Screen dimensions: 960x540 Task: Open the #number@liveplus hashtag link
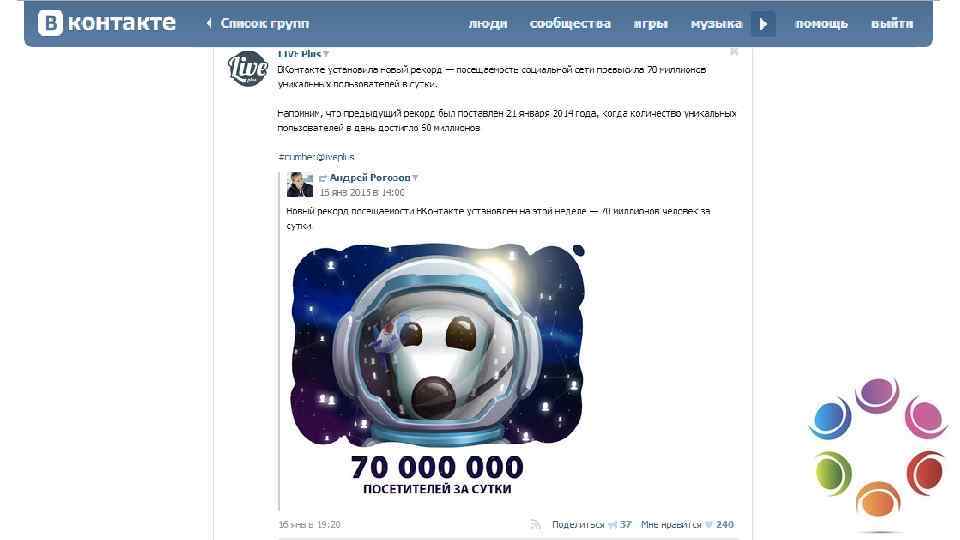pyautogui.click(x=316, y=157)
